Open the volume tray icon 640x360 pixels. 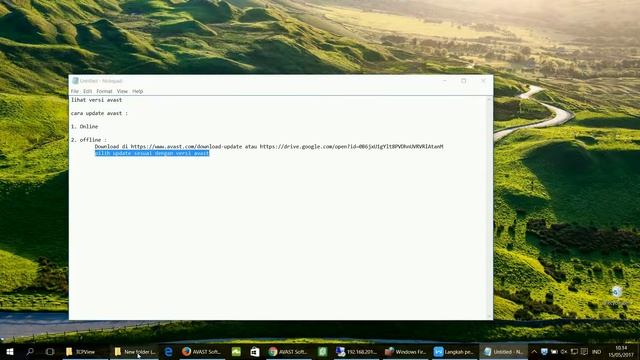tap(564, 351)
